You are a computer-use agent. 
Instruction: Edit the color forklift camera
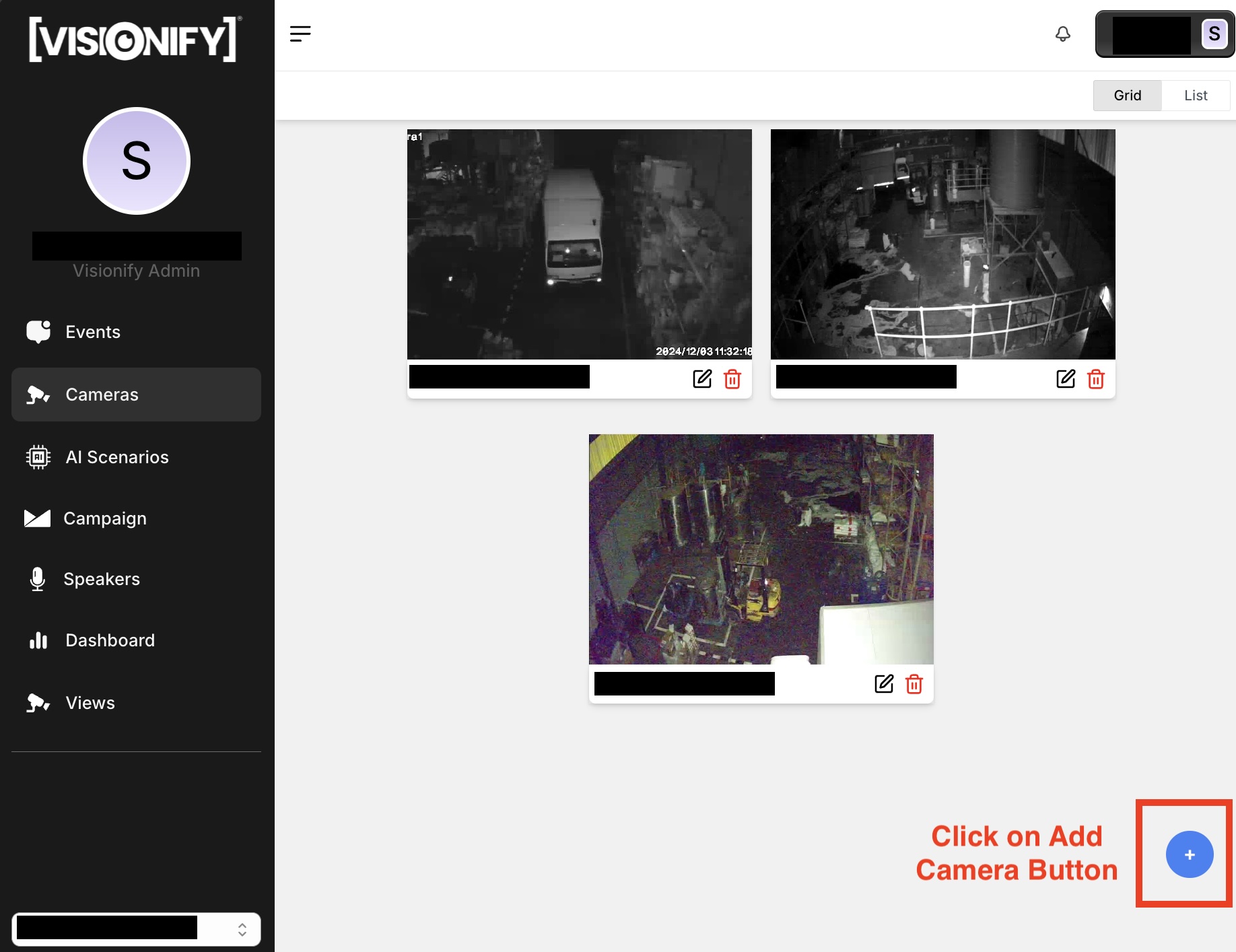click(884, 684)
